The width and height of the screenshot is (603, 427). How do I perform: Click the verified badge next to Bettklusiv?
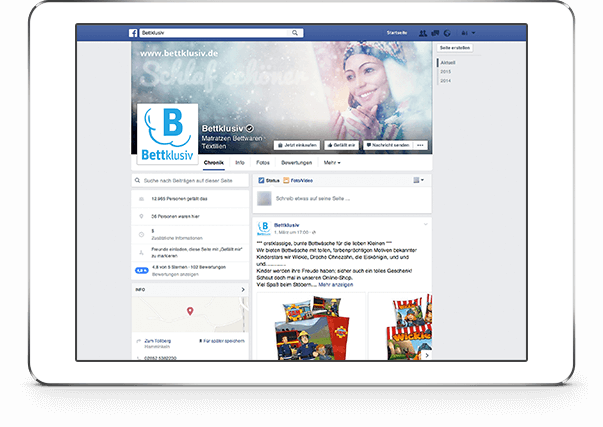click(250, 128)
